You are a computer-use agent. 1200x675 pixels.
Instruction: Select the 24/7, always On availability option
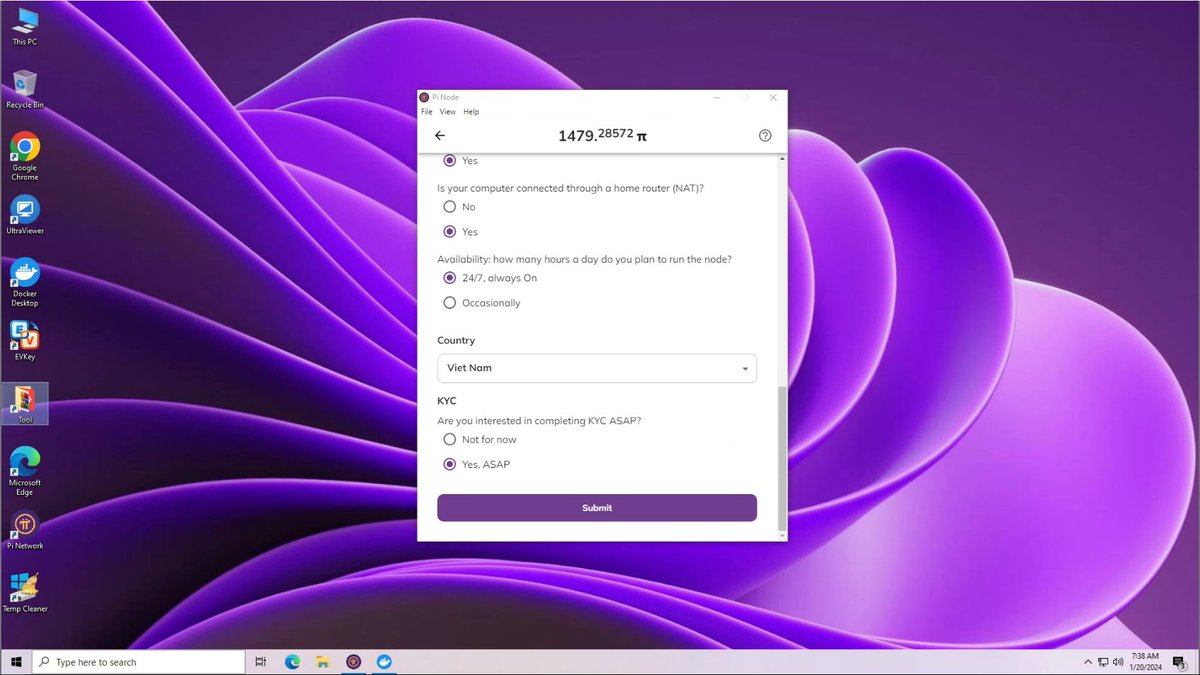tap(450, 278)
